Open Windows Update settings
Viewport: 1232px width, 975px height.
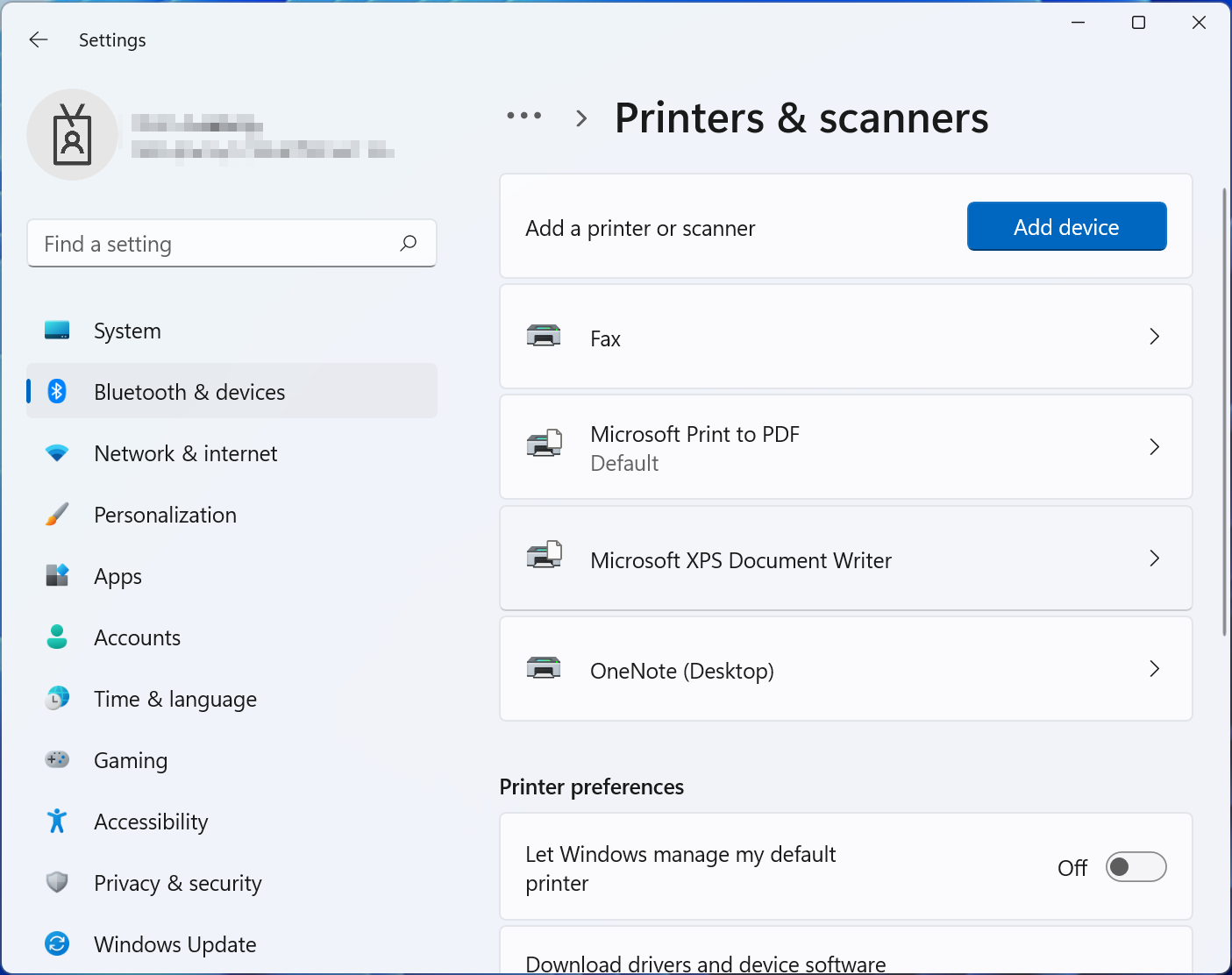tap(231, 944)
